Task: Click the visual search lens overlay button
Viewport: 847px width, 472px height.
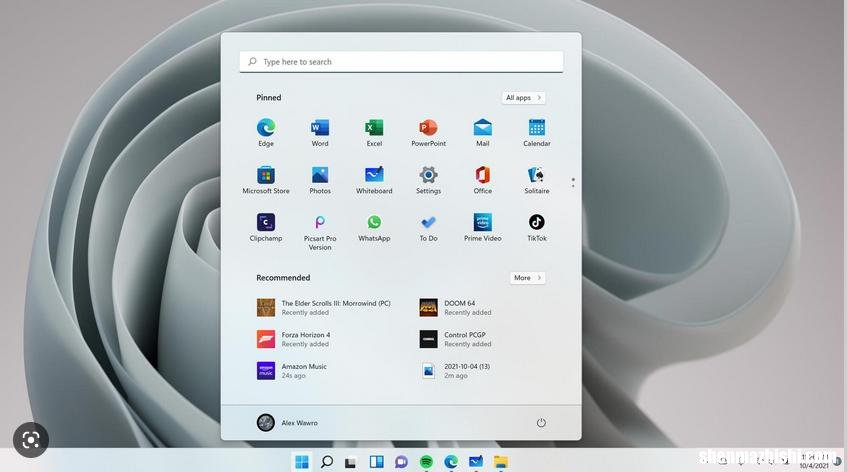Action: [31, 440]
